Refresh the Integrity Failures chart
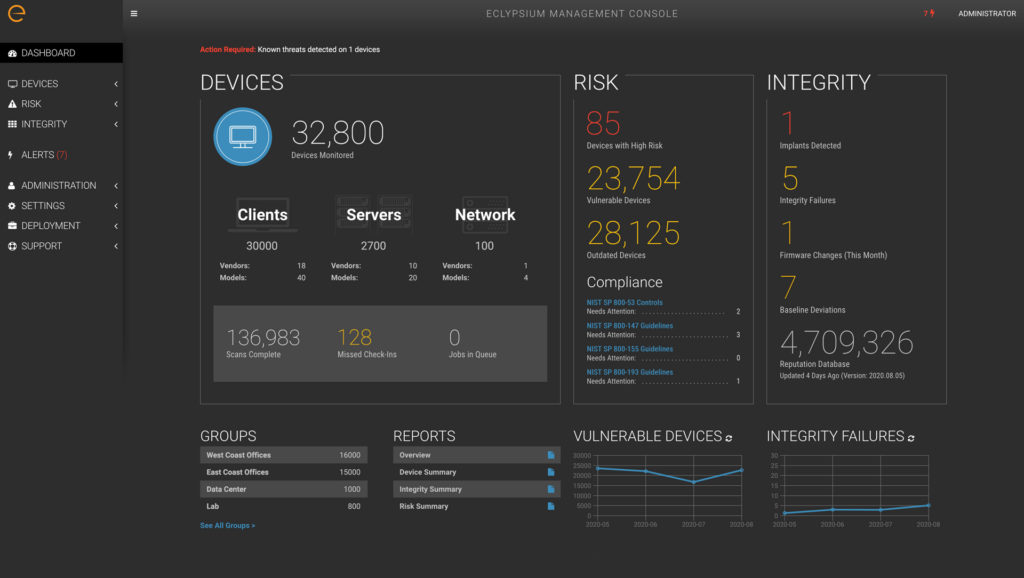This screenshot has height=578, width=1024. pos(911,438)
